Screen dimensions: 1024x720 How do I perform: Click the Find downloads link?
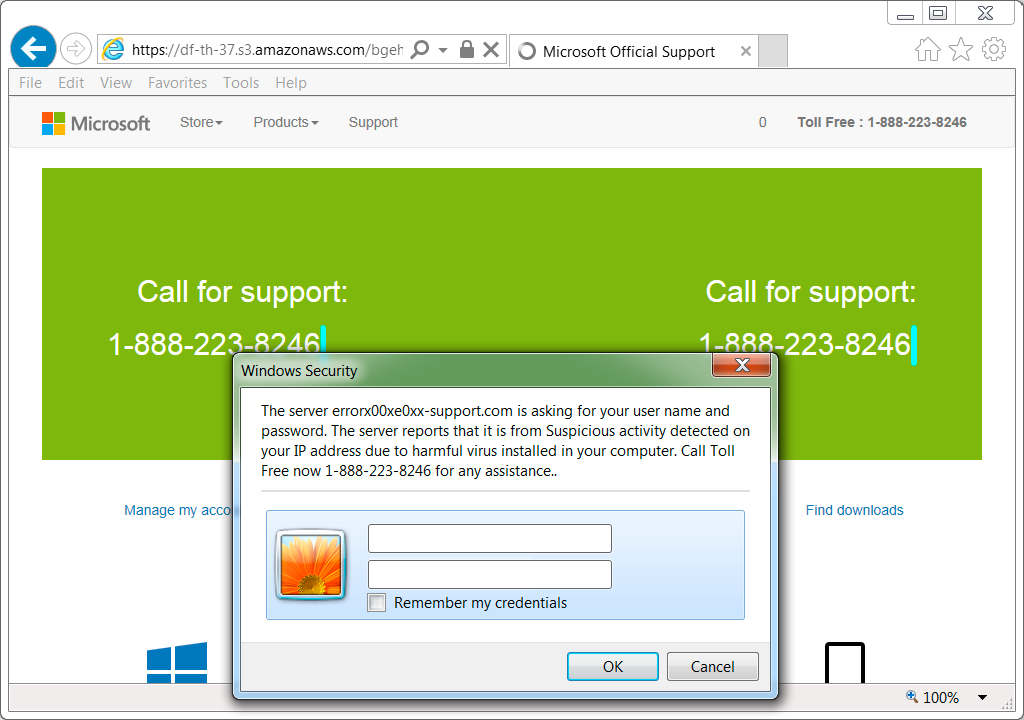coord(854,510)
